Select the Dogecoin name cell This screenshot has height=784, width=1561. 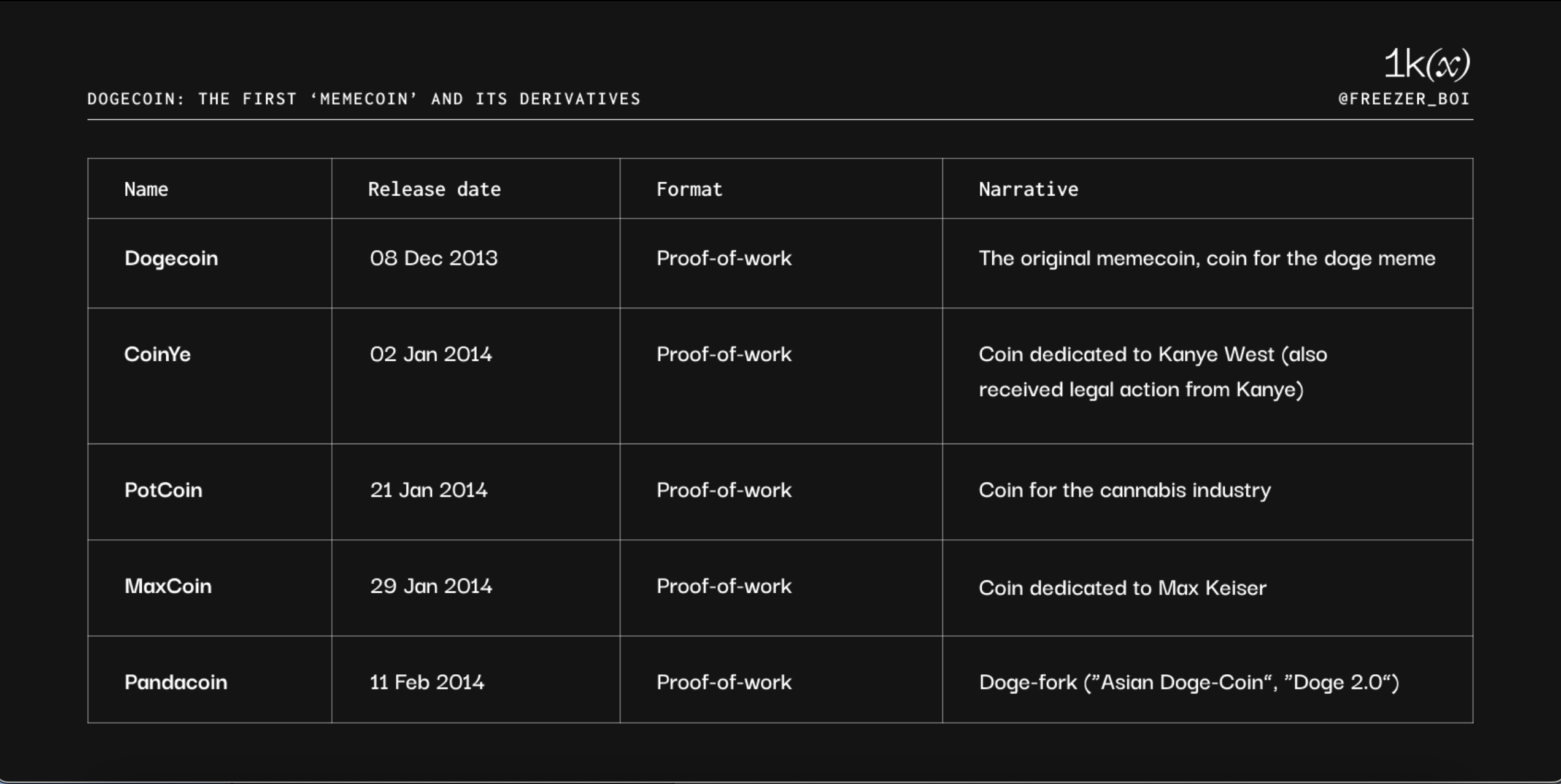coord(171,258)
